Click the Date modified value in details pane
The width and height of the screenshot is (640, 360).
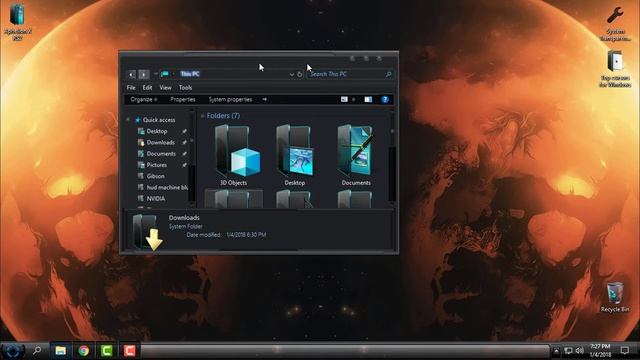click(x=247, y=235)
